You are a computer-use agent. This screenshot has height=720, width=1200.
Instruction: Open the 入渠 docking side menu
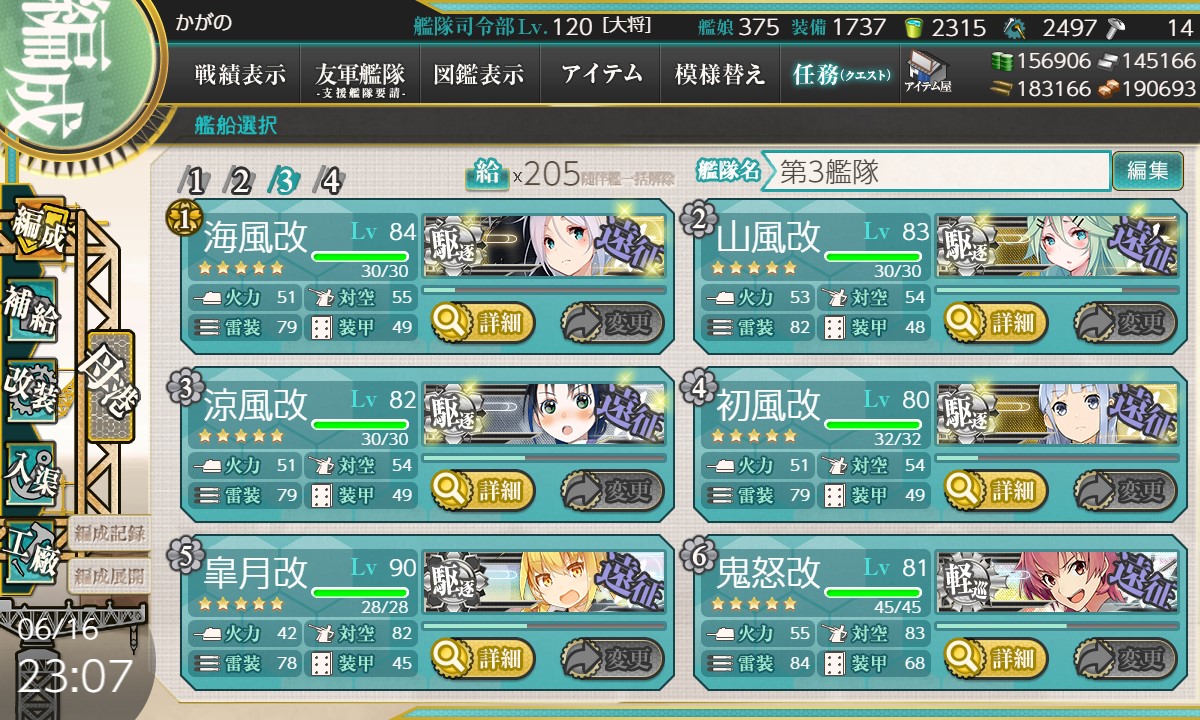click(32, 469)
